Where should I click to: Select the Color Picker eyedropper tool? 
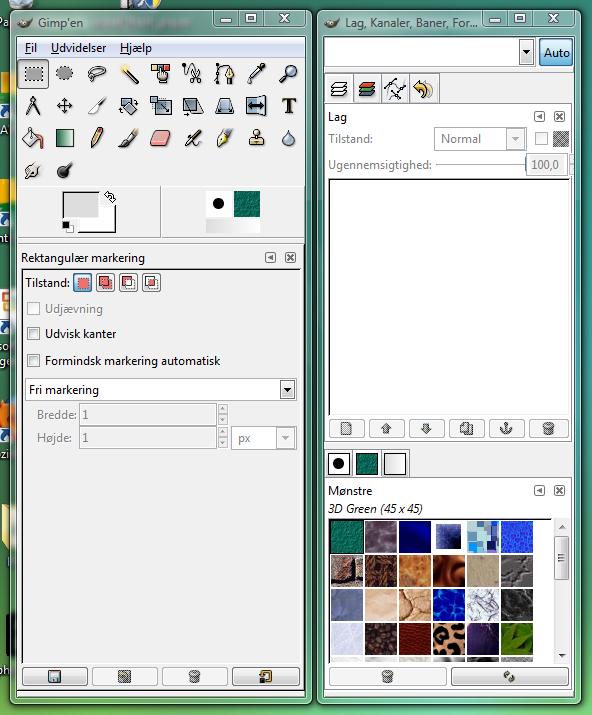pos(256,73)
